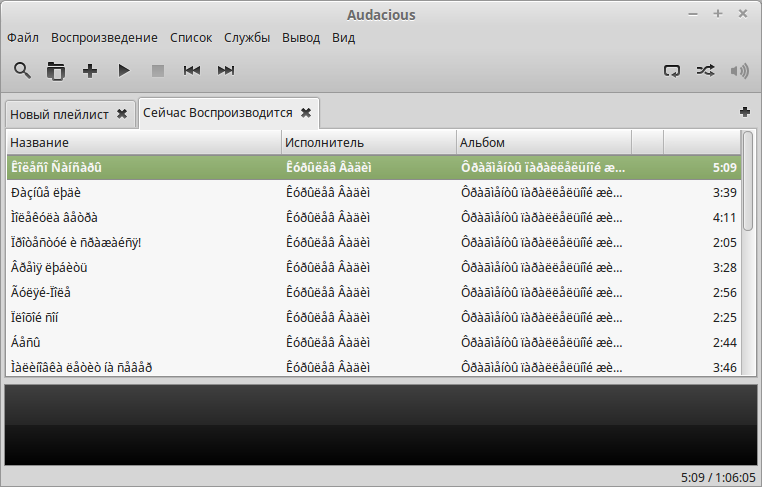Screen dimensions: 762x487
Task: Close the Новый плейлист tab
Action: pos(122,114)
